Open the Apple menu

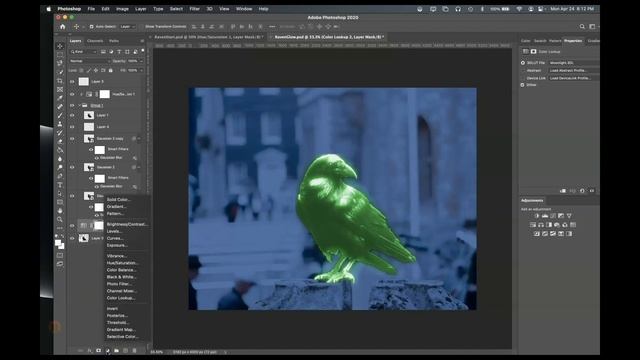click(49, 9)
